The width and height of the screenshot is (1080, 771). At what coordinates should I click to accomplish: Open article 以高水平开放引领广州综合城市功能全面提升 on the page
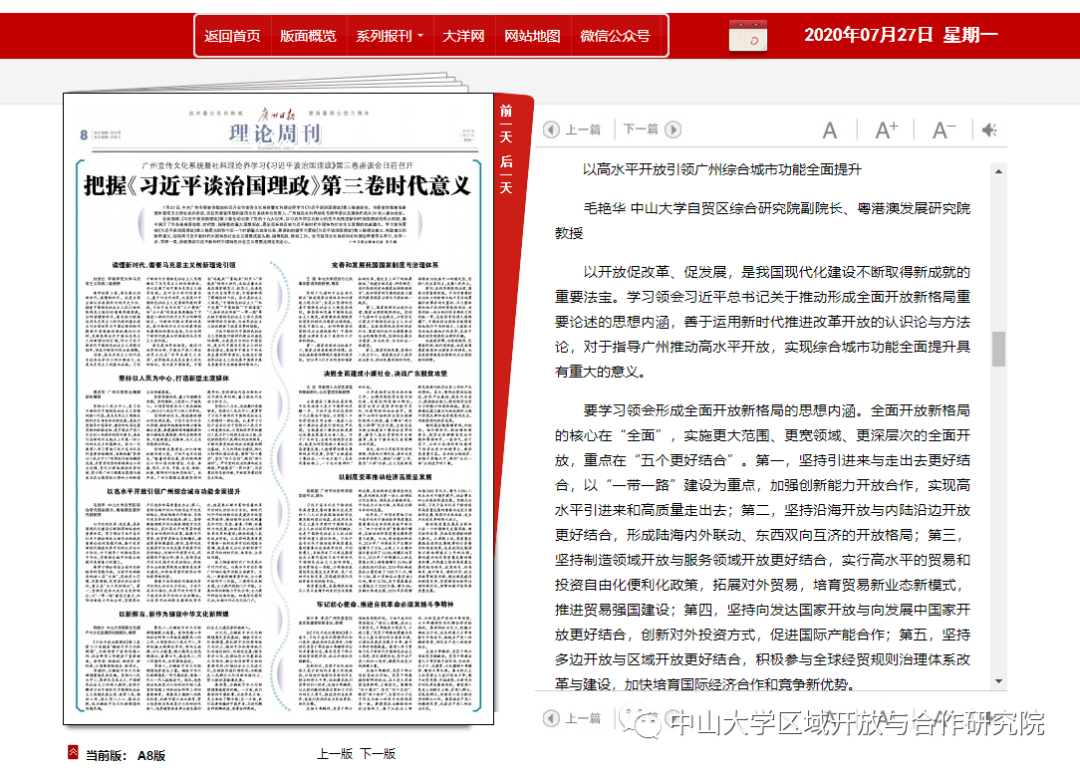pos(174,492)
